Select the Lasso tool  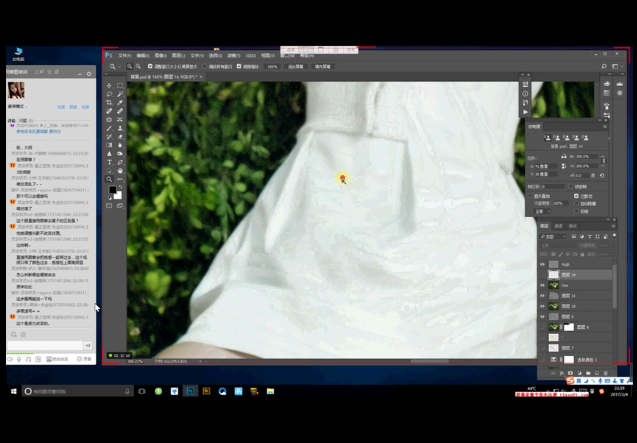(x=109, y=94)
